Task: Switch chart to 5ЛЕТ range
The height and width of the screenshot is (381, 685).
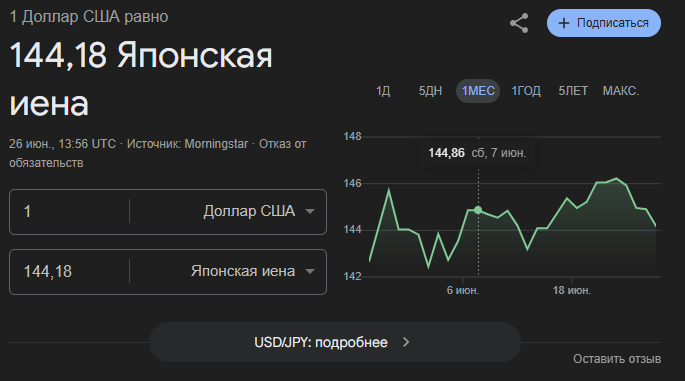Action: click(573, 91)
